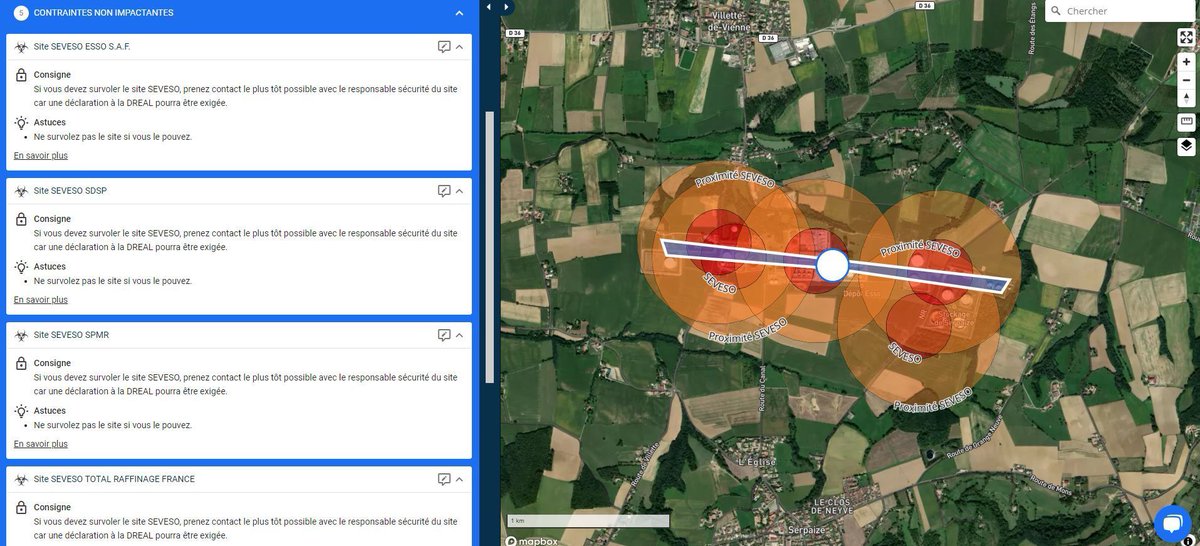Click the Astuces lightbulb icon in SDSP card
The height and width of the screenshot is (546, 1200).
[21, 267]
